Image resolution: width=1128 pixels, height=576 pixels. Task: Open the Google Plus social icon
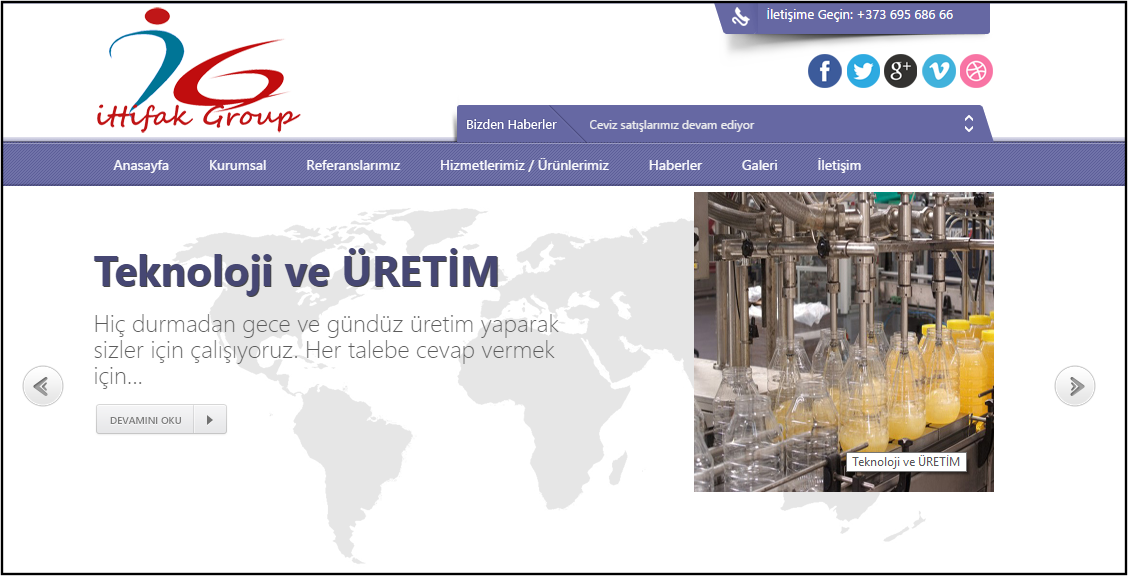[x=901, y=71]
